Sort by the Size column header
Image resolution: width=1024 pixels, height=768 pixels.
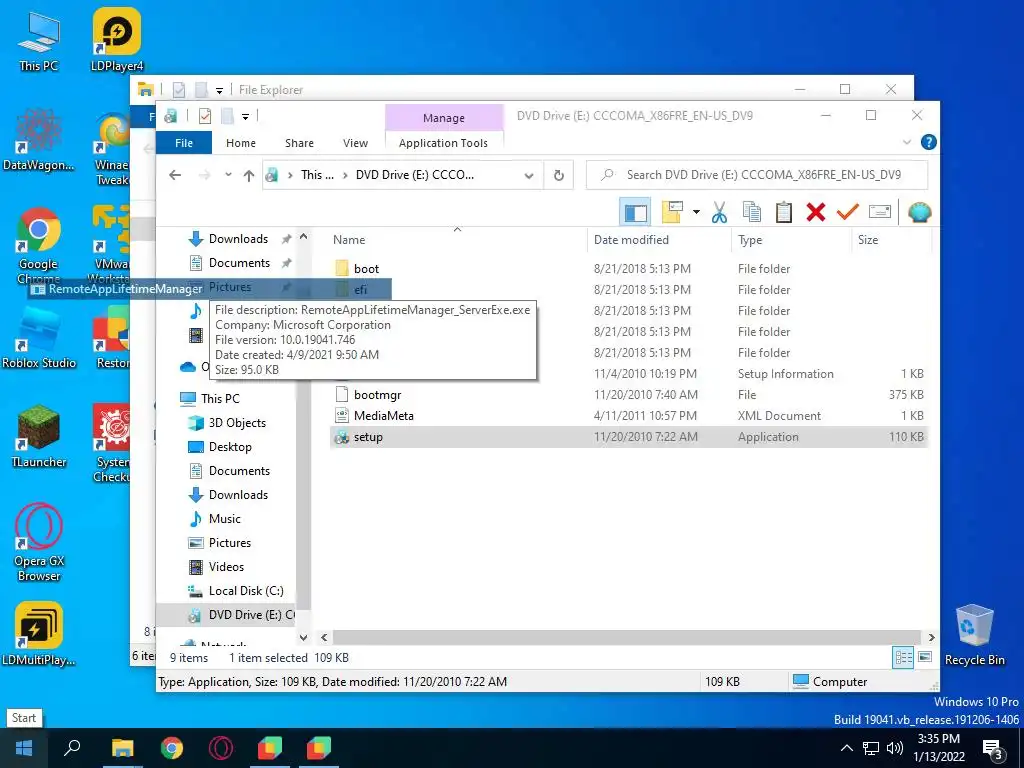[891, 240]
